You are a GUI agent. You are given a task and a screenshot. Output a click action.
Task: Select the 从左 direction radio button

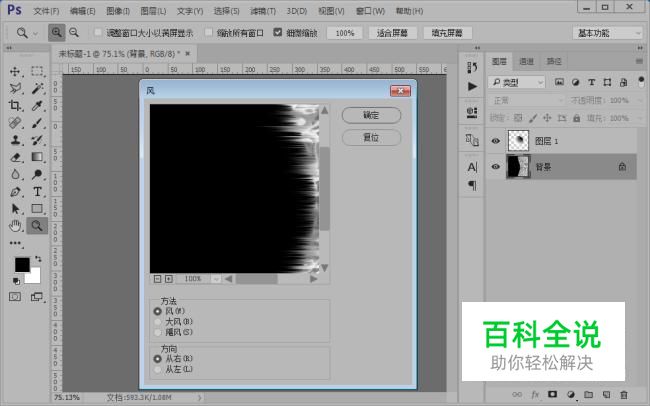point(158,369)
